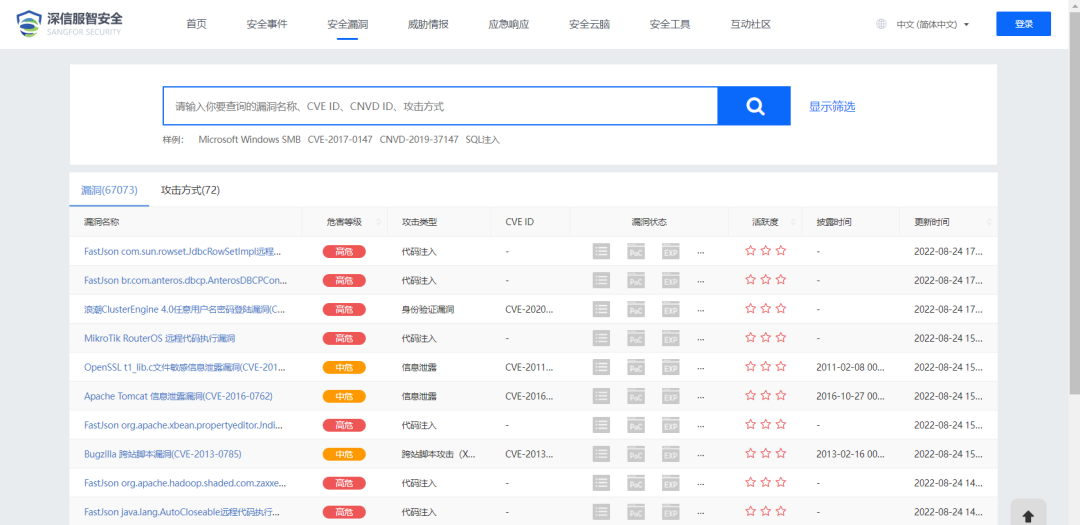Viewport: 1080px width, 525px height.
Task: Click 2016-10-27 disclosure date cell
Action: [850, 397]
